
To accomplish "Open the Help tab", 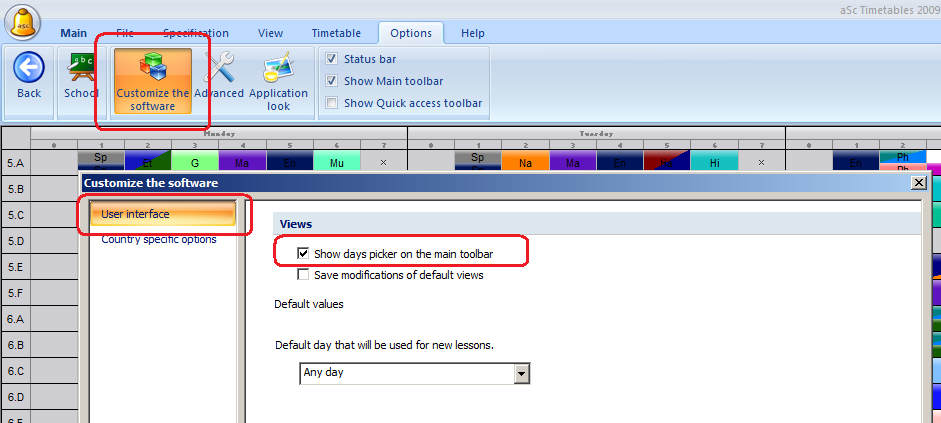I will click(x=472, y=33).
